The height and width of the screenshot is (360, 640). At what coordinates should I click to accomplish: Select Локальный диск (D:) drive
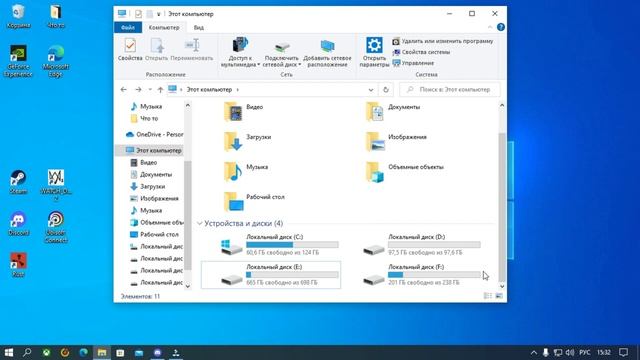(413, 244)
